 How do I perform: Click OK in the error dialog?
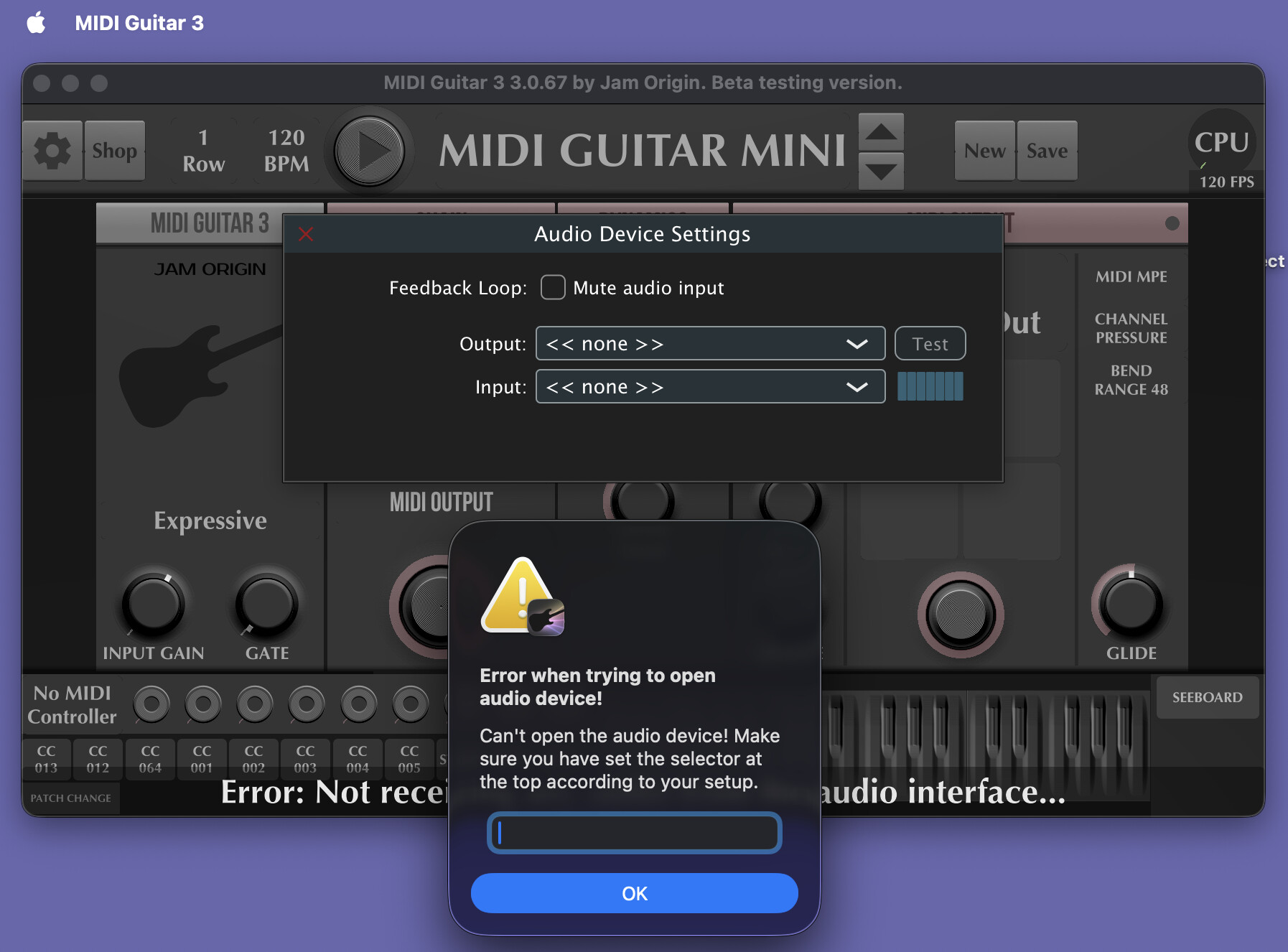tap(634, 893)
